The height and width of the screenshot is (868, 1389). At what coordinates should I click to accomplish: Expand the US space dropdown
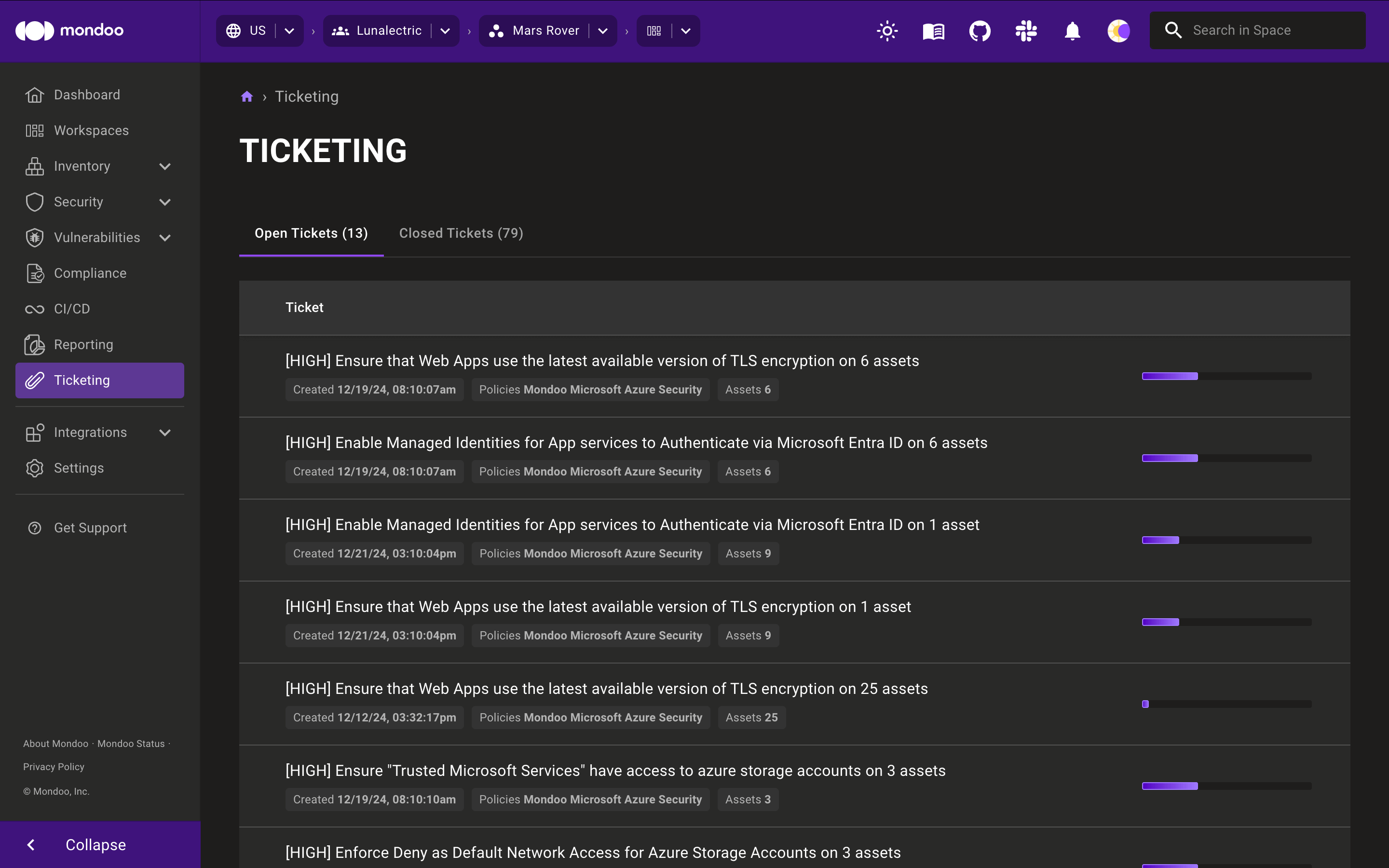pos(289,31)
